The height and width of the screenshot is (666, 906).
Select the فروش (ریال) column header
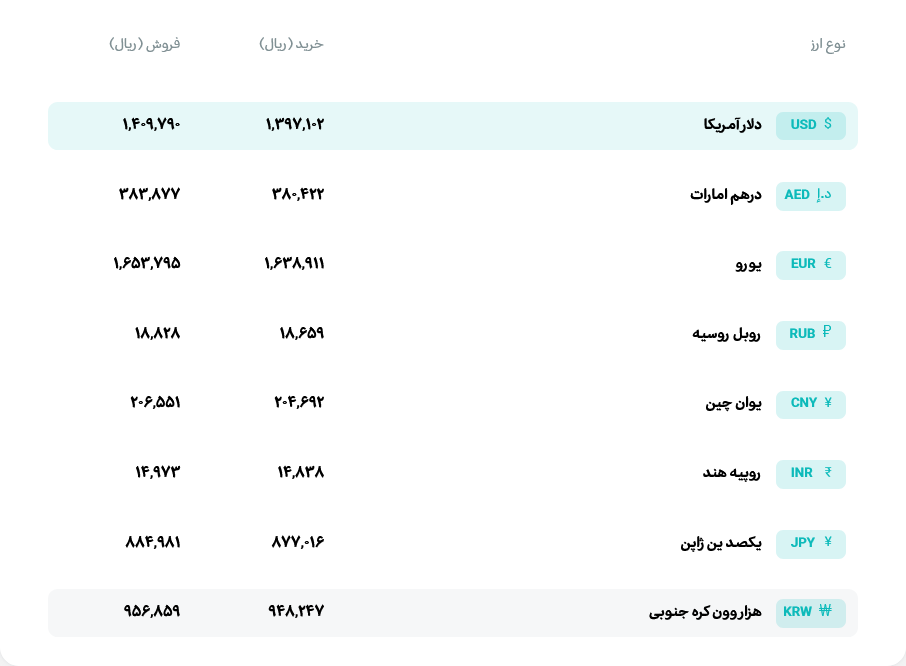pyautogui.click(x=145, y=44)
